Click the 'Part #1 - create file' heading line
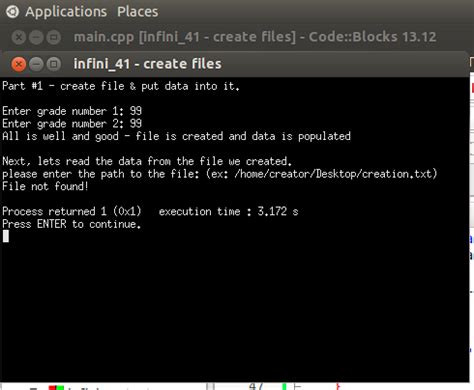The height and width of the screenshot is (390, 474). (121, 86)
